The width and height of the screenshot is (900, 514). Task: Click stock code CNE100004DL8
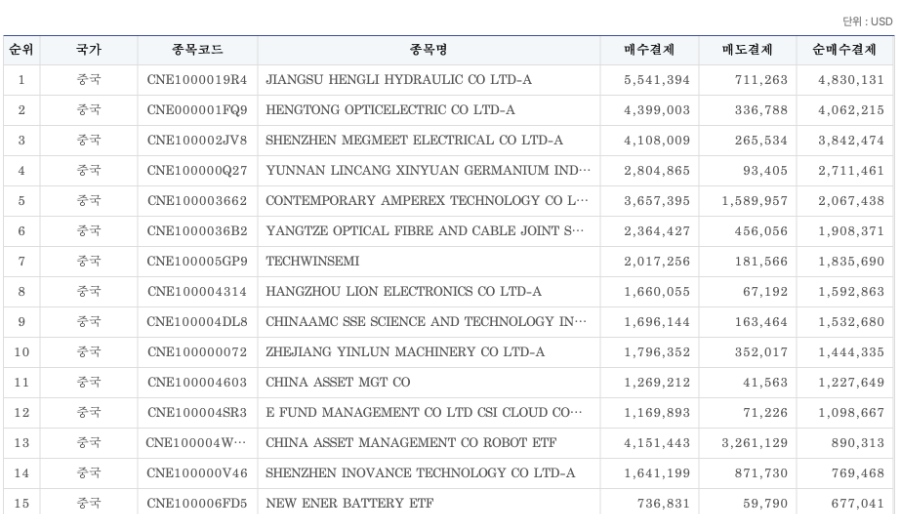[x=197, y=322]
